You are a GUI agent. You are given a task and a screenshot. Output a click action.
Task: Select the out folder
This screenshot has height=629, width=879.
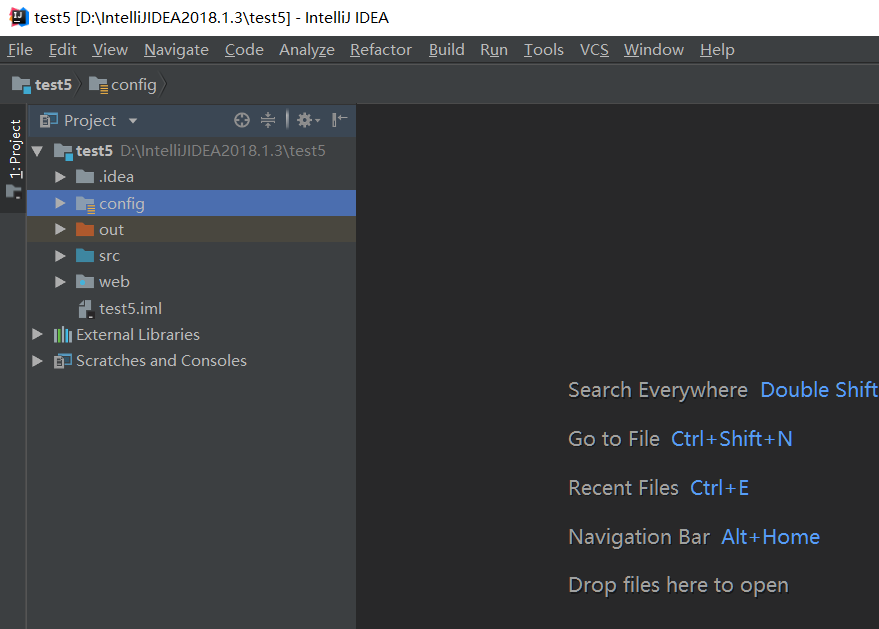tap(111, 229)
